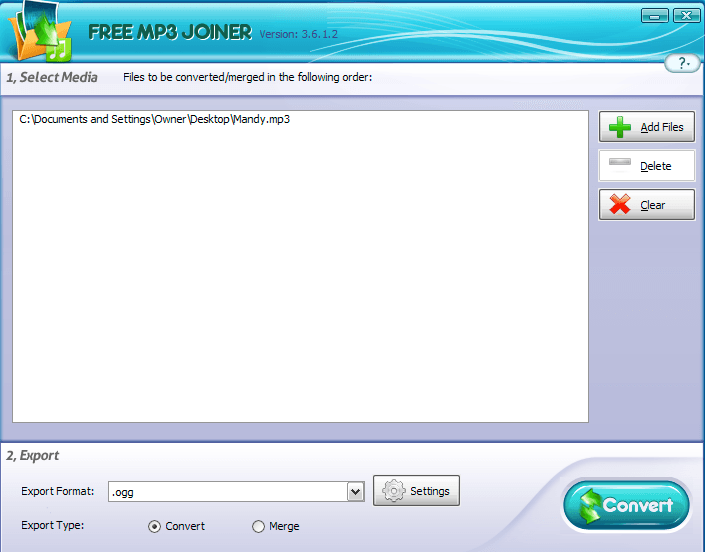Click the Add Files button
The height and width of the screenshot is (552, 705).
(647, 127)
